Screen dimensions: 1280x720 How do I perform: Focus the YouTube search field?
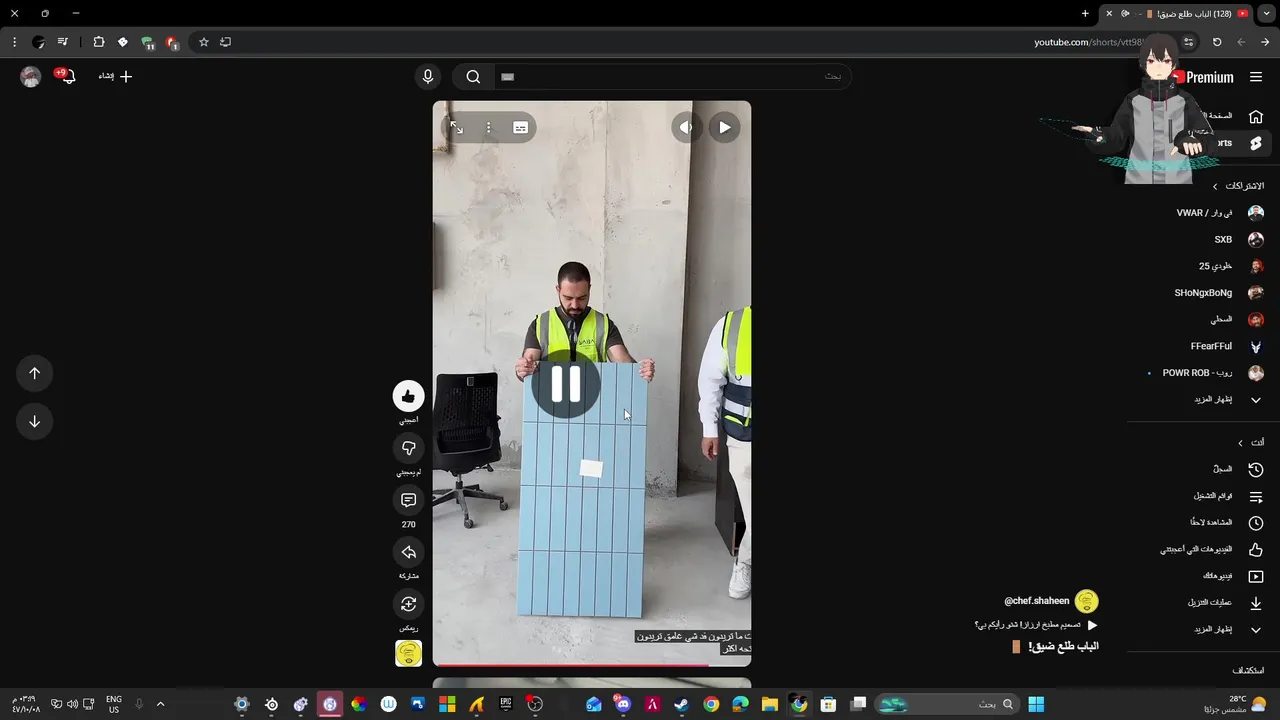(672, 77)
